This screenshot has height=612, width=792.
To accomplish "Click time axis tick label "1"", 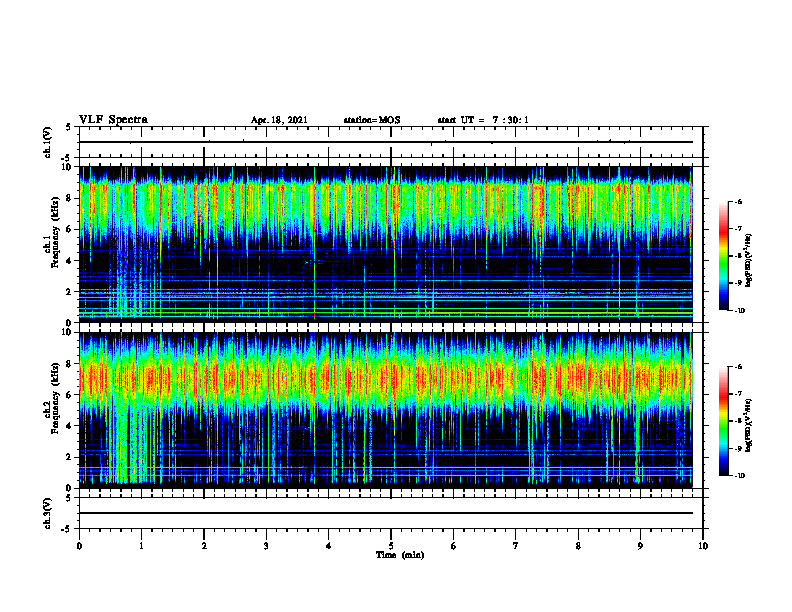I will click(x=141, y=546).
